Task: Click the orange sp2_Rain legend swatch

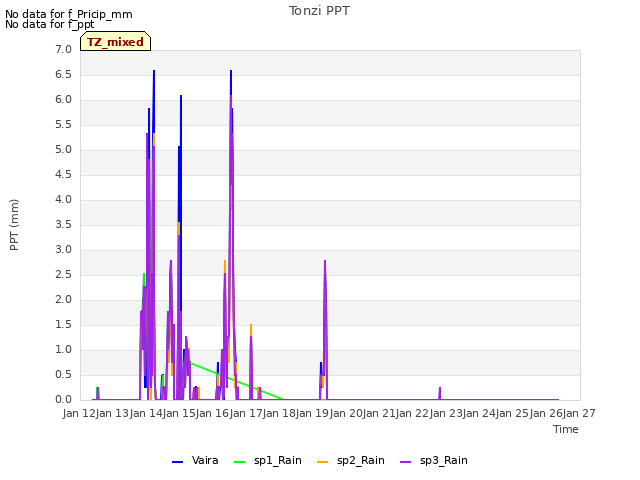Action: [322, 462]
